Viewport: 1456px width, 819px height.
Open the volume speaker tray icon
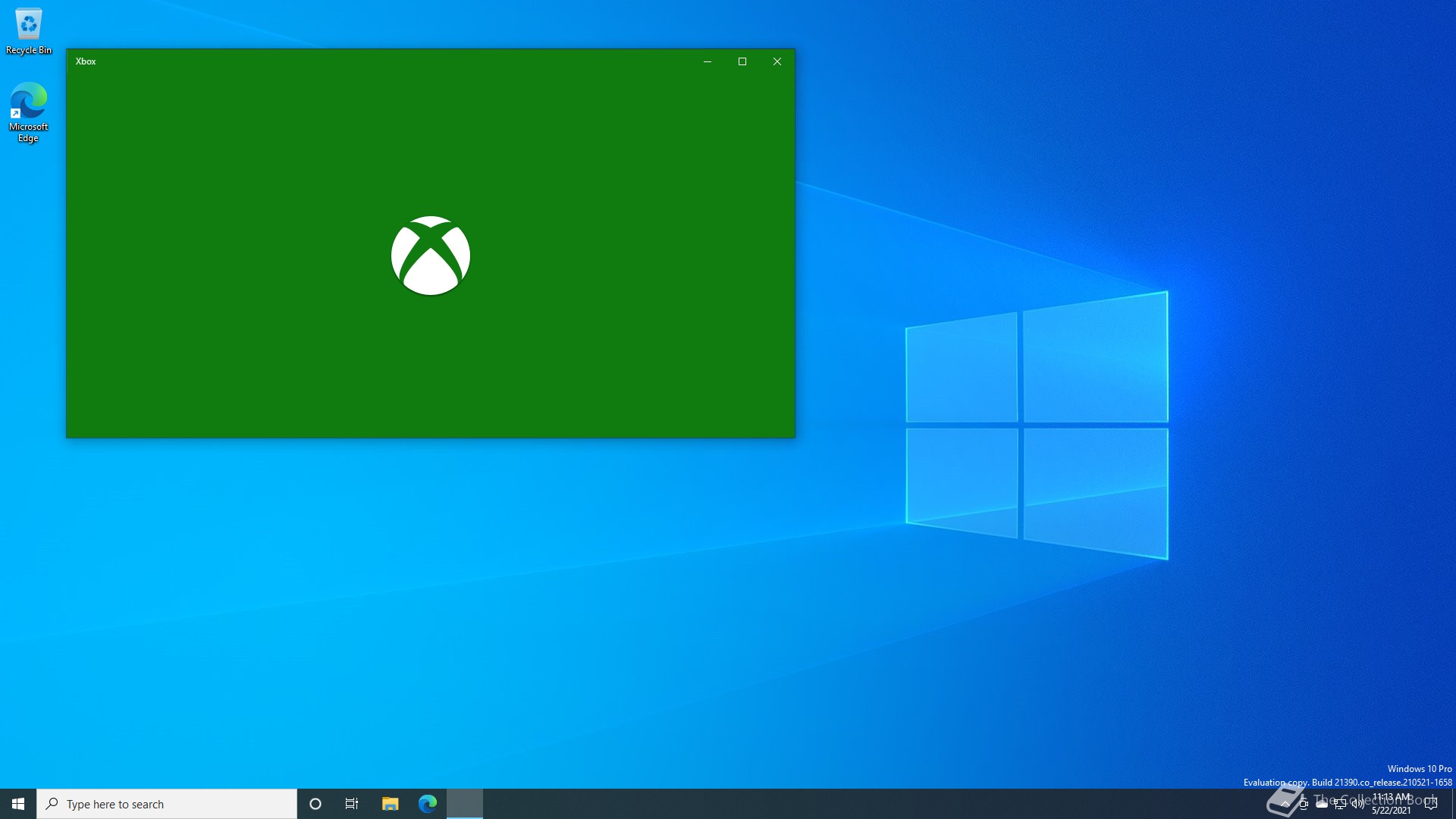1358,804
